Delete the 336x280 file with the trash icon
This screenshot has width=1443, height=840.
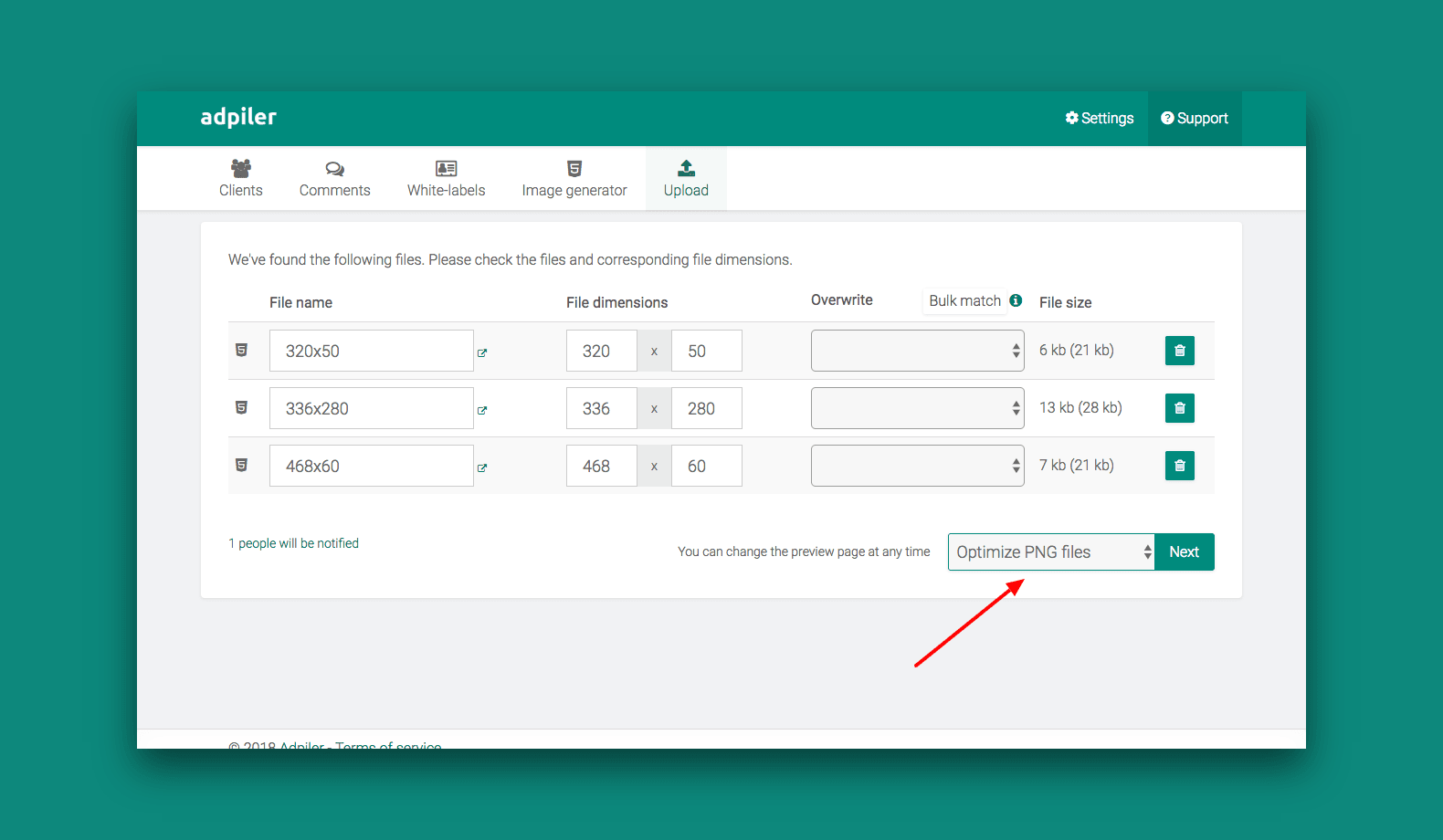click(x=1180, y=408)
